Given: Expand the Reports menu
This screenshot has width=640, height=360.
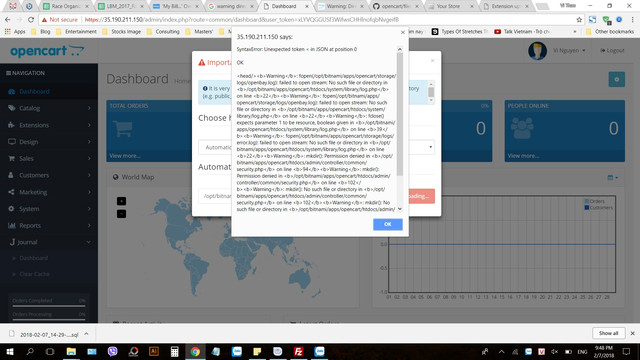Looking at the screenshot, I should 49,225.
